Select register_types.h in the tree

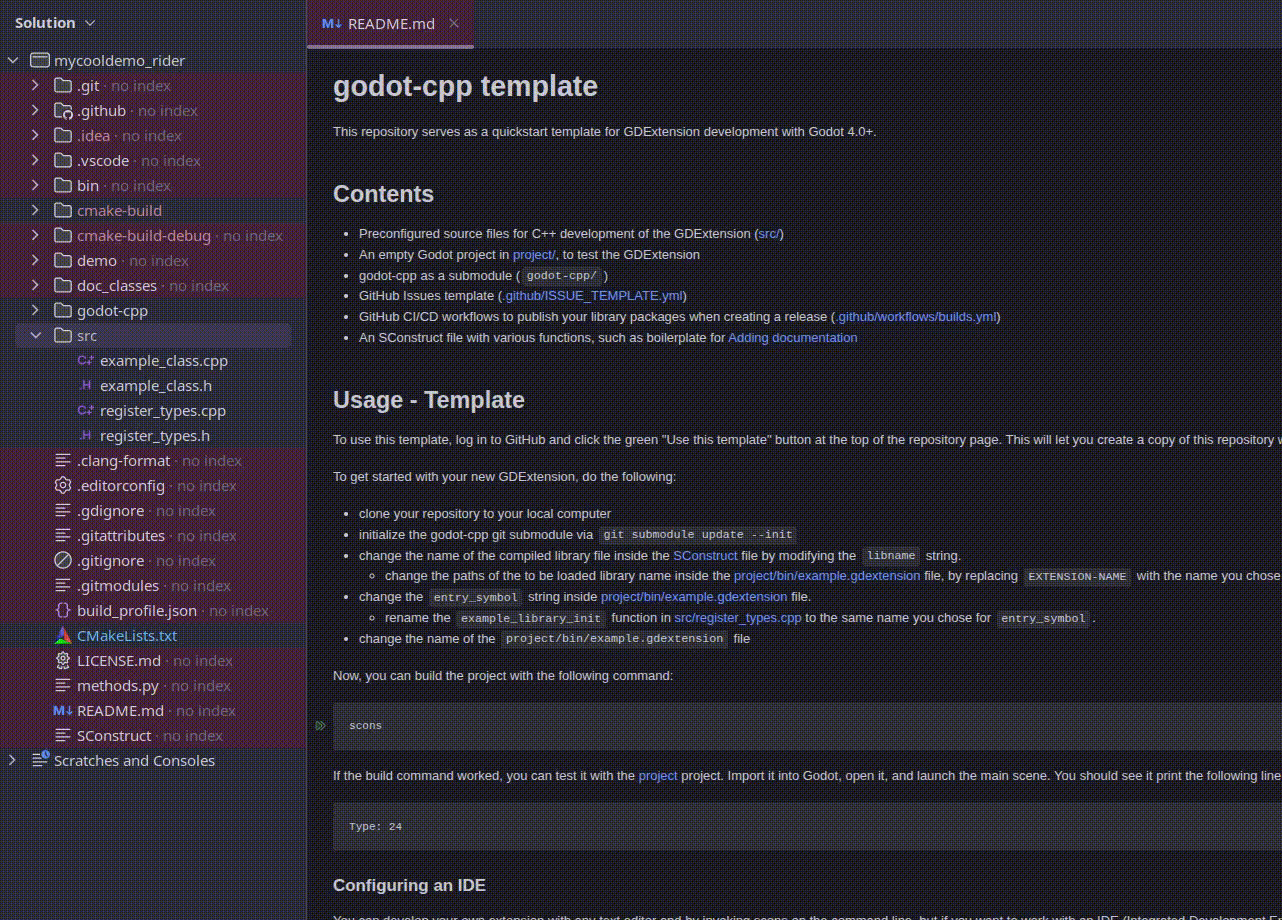tap(155, 436)
